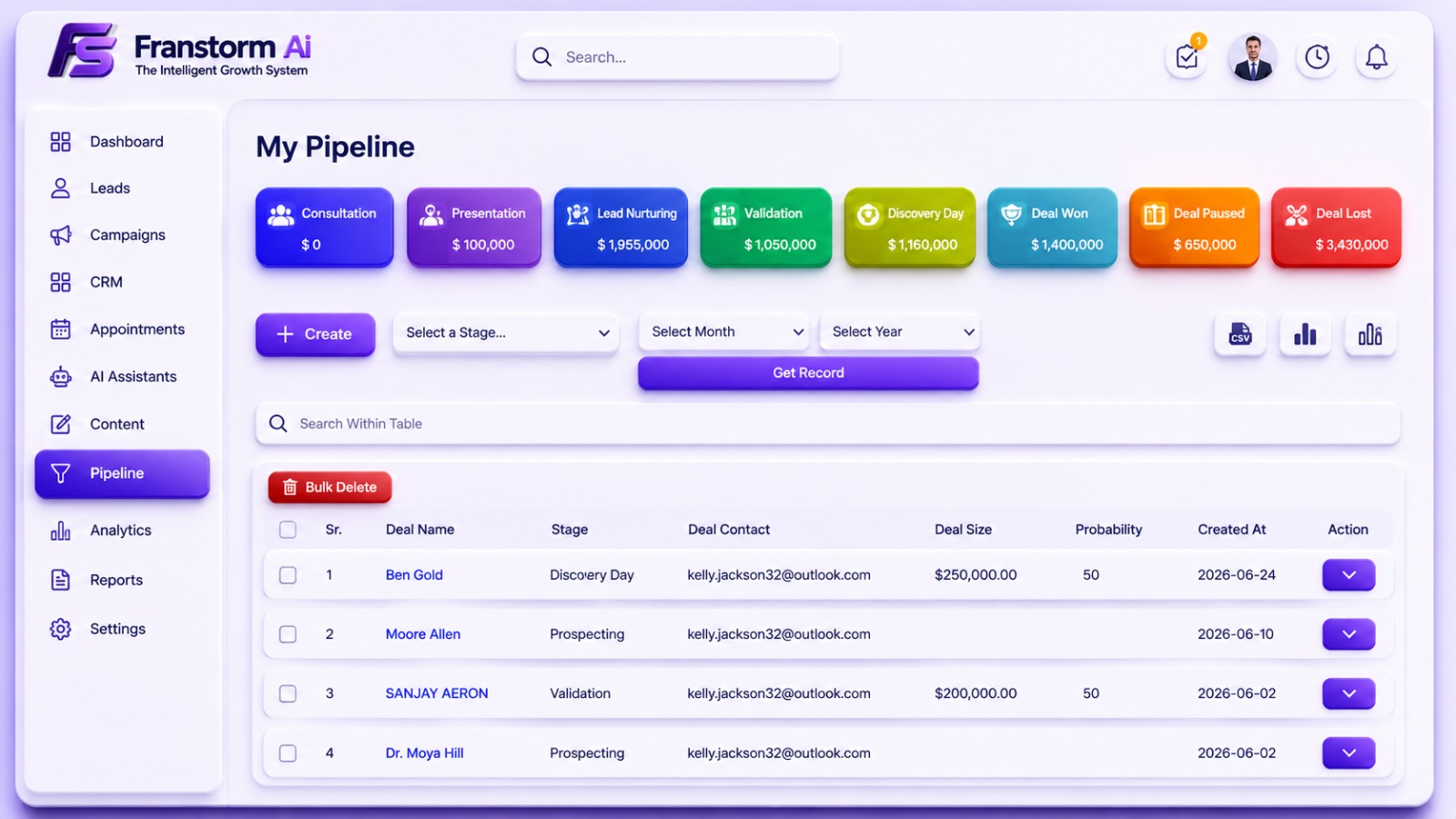The image size is (1456, 819).
Task: Sort by the Created At column header
Action: (x=1231, y=530)
